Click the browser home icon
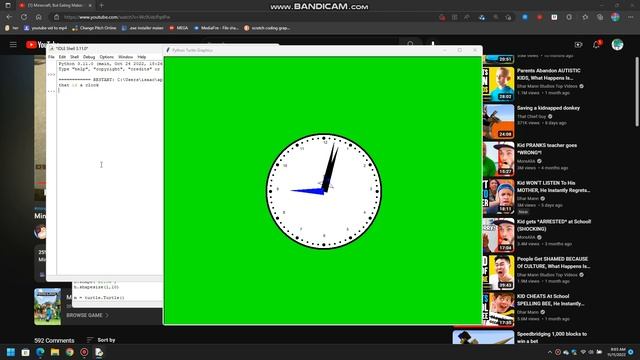The height and width of the screenshot is (360, 640). [39, 17]
